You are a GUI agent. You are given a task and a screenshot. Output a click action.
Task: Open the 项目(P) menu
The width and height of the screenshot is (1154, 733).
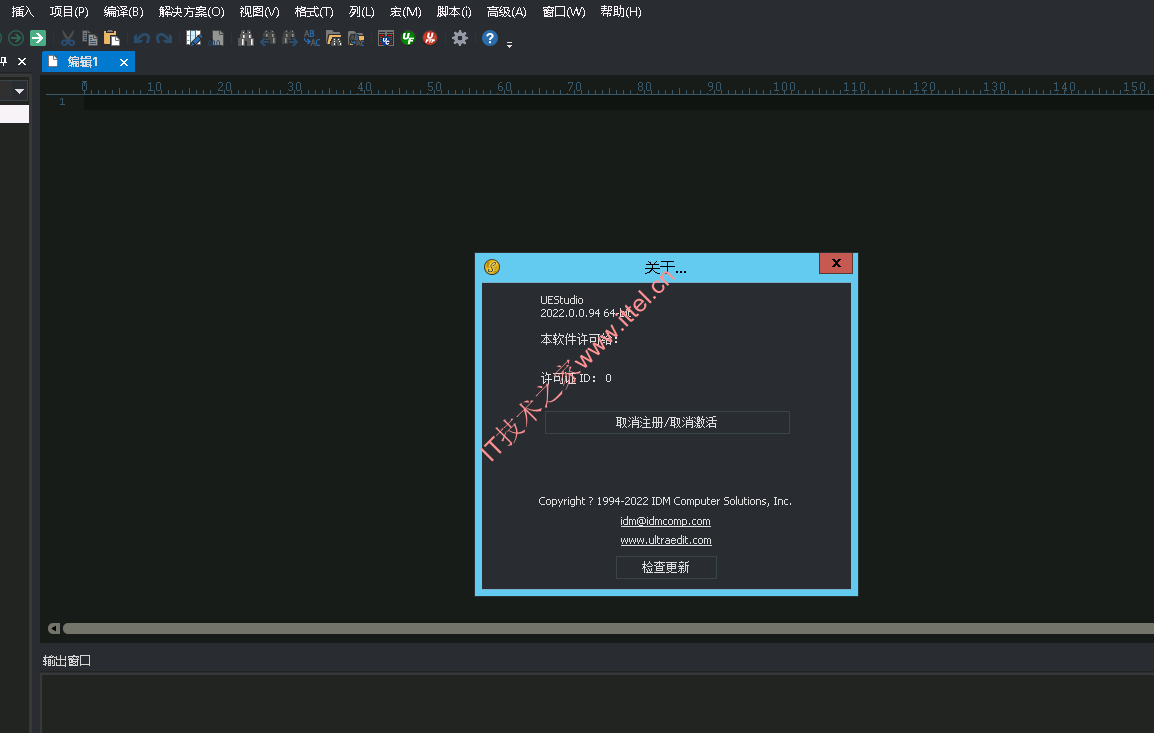[x=69, y=12]
